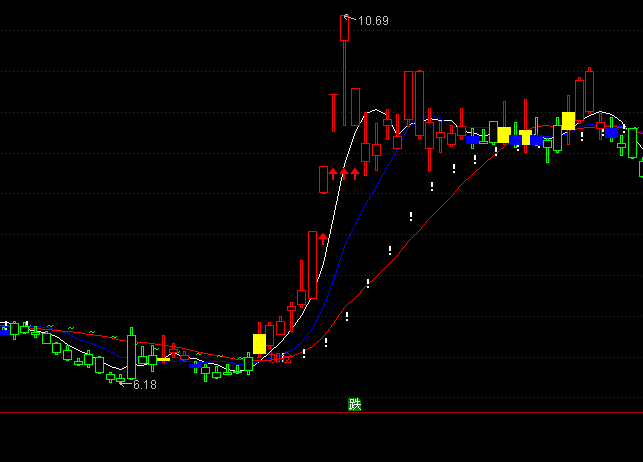Select the yellow candle at the rally start
The image size is (643, 462).
(x=260, y=344)
